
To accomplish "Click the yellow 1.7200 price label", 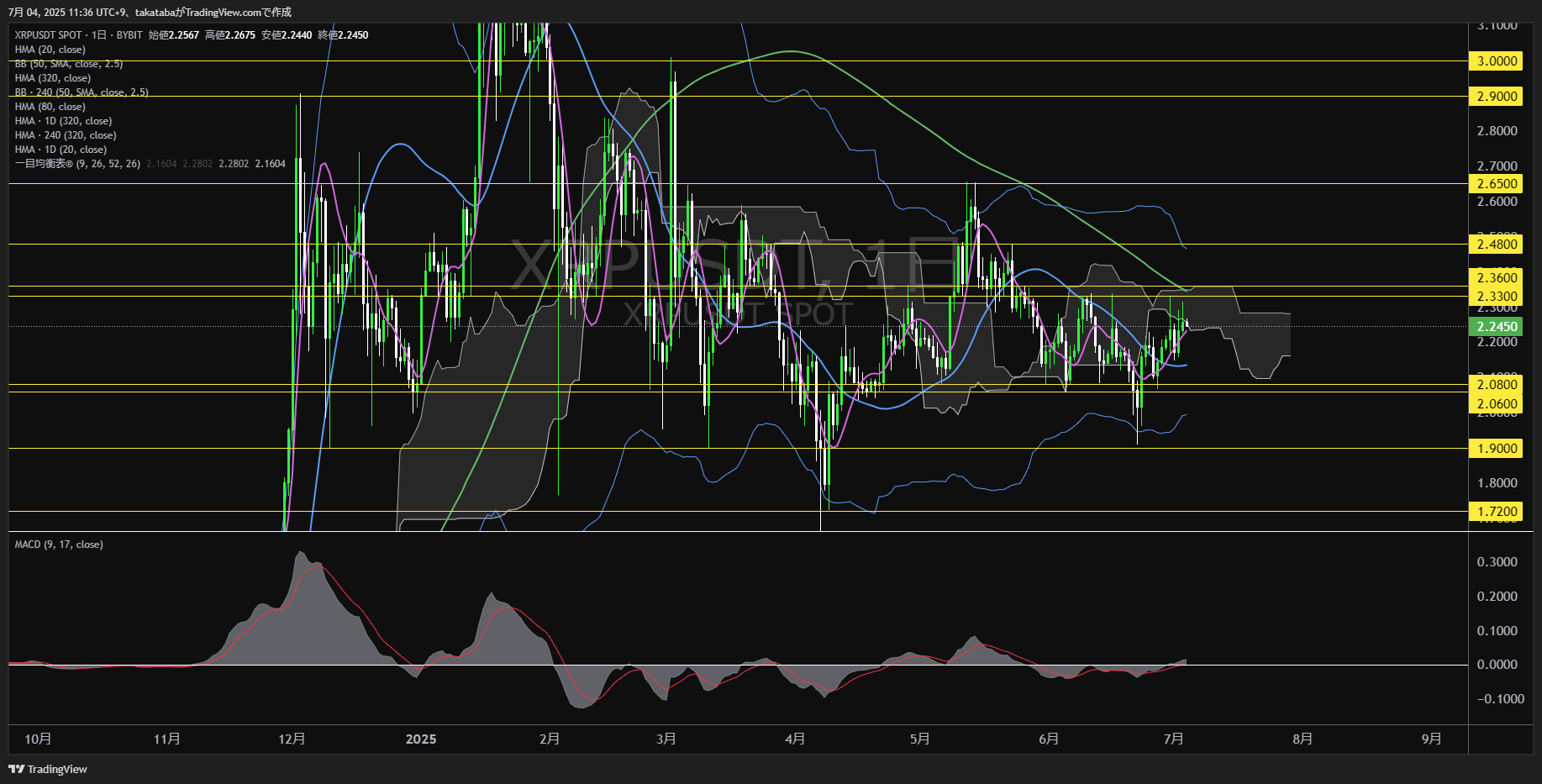I will pos(1497,511).
